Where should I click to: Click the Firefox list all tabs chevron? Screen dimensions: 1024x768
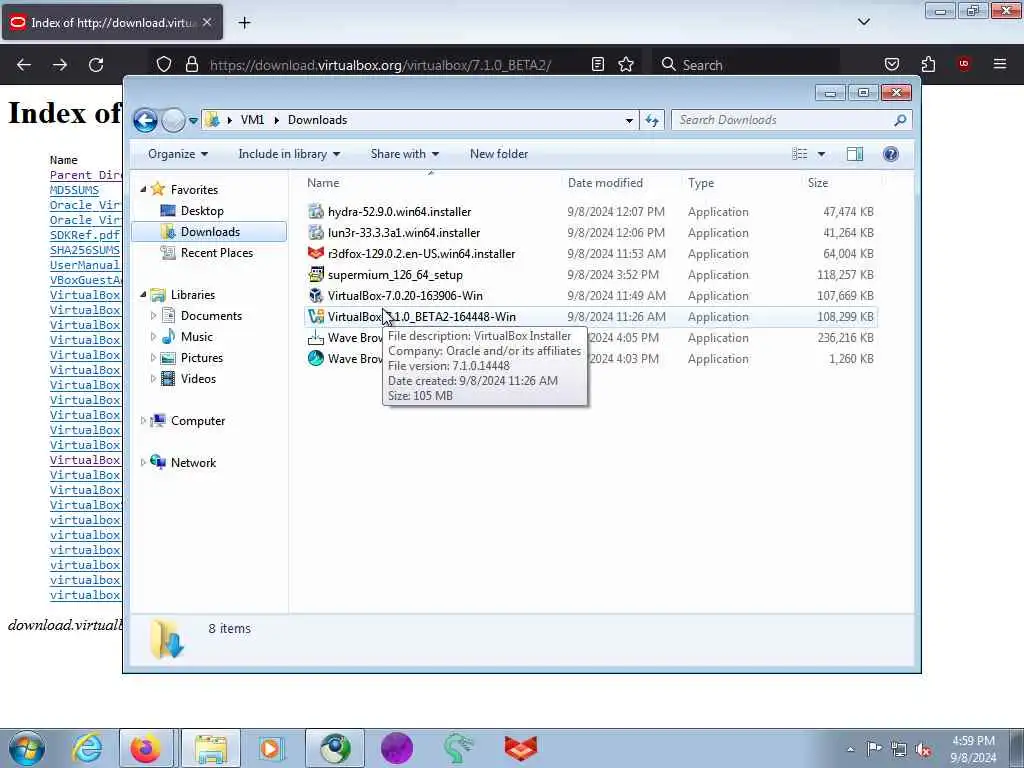pos(863,22)
